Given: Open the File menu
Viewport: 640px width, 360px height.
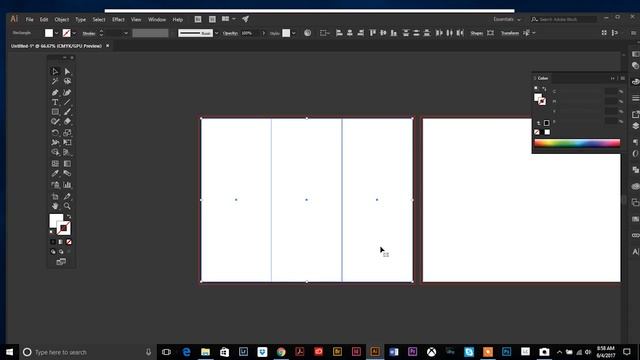Looking at the screenshot, I should [x=29, y=19].
